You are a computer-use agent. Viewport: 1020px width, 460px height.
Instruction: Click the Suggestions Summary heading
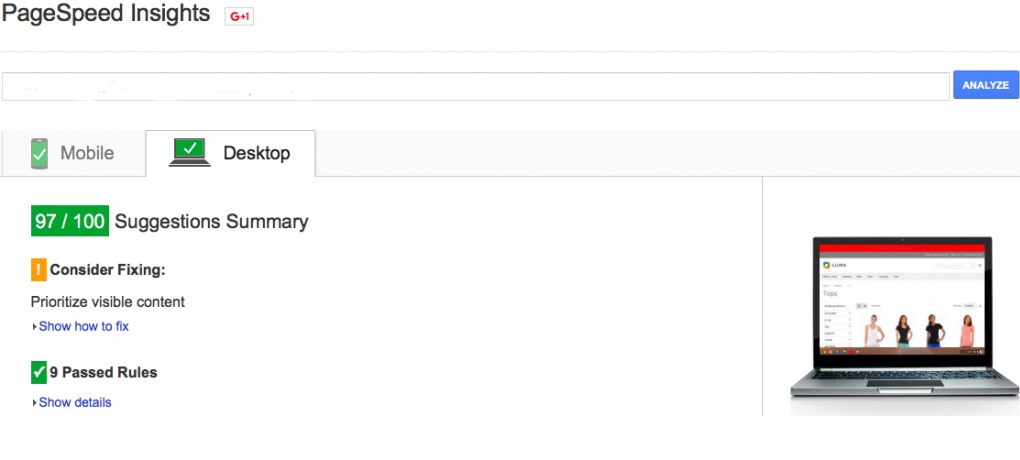point(211,222)
